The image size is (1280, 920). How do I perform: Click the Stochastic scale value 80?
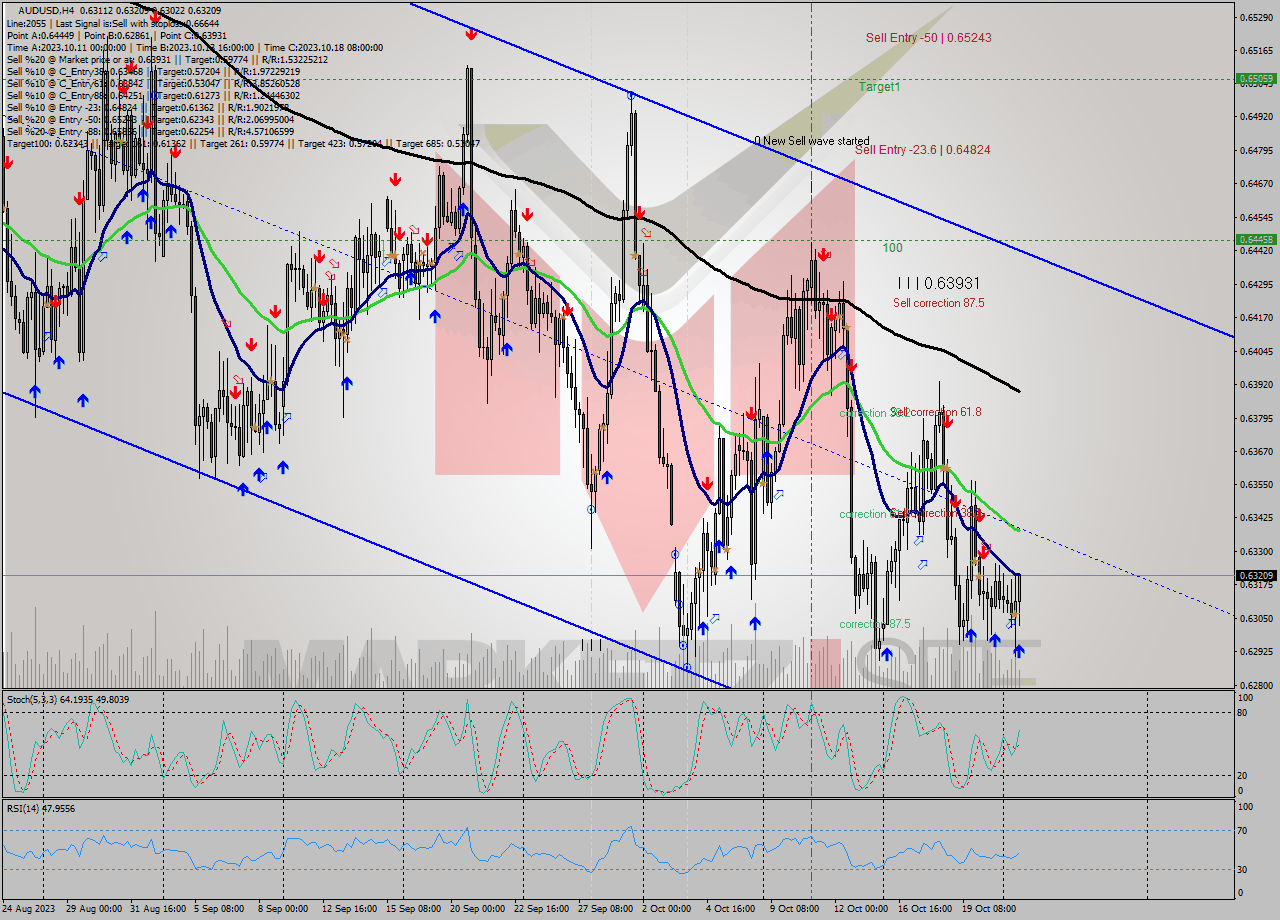1243,713
